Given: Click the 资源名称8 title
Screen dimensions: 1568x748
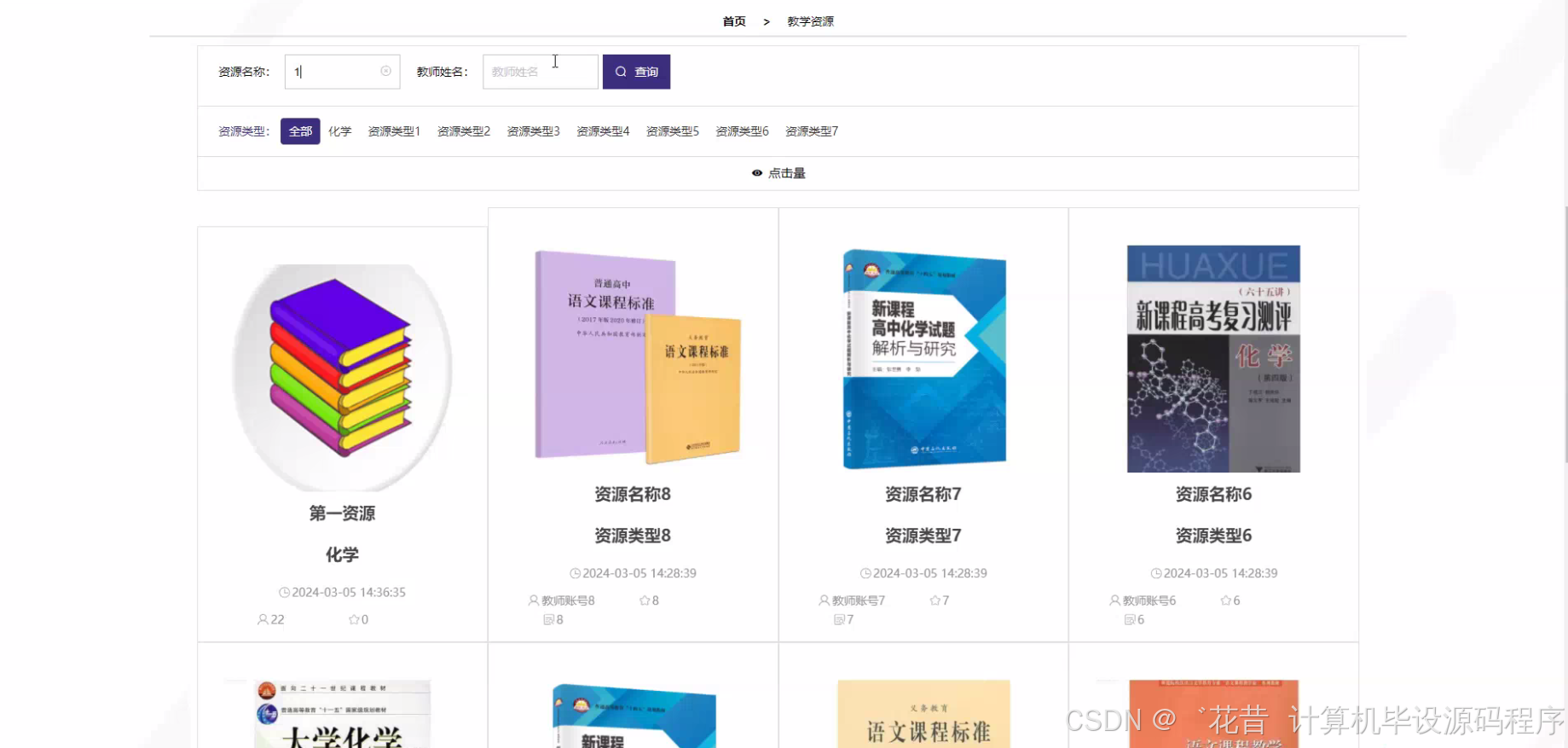Looking at the screenshot, I should pos(633,495).
